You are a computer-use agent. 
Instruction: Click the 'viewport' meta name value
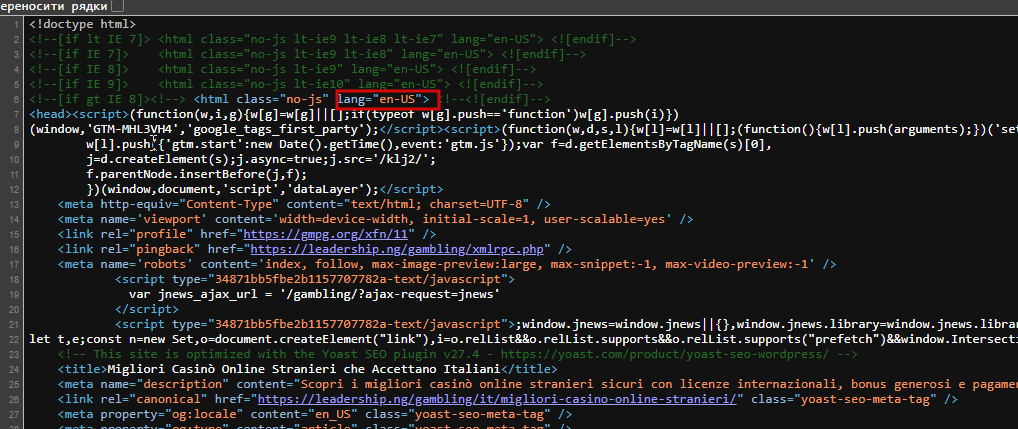pos(172,219)
